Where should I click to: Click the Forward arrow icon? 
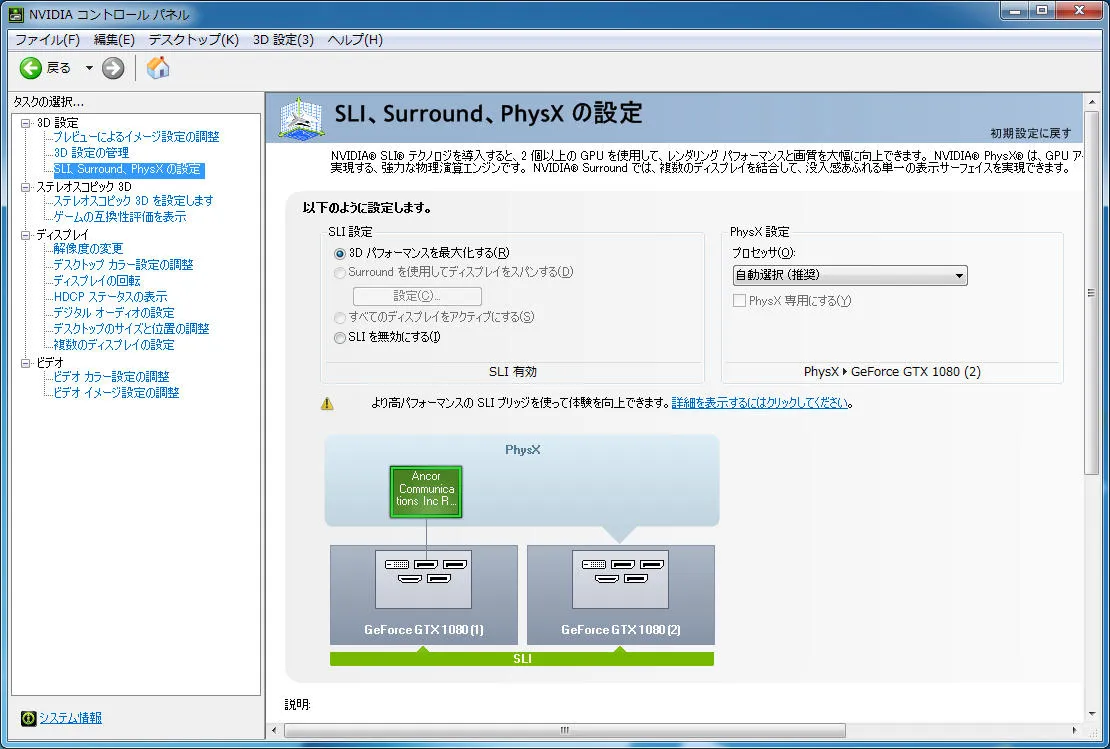tap(113, 68)
